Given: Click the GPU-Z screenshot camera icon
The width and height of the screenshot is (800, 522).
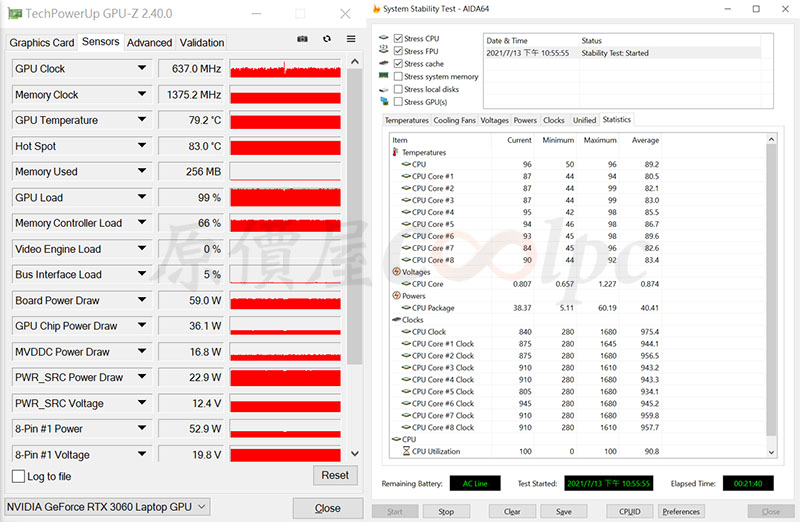Looking at the screenshot, I should click(x=303, y=39).
